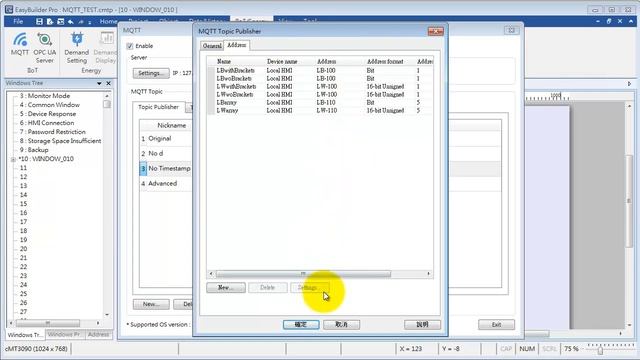Viewport: 640px width, 360px height.
Task: Open Demand Setting in the Energy group
Action: click(x=77, y=48)
